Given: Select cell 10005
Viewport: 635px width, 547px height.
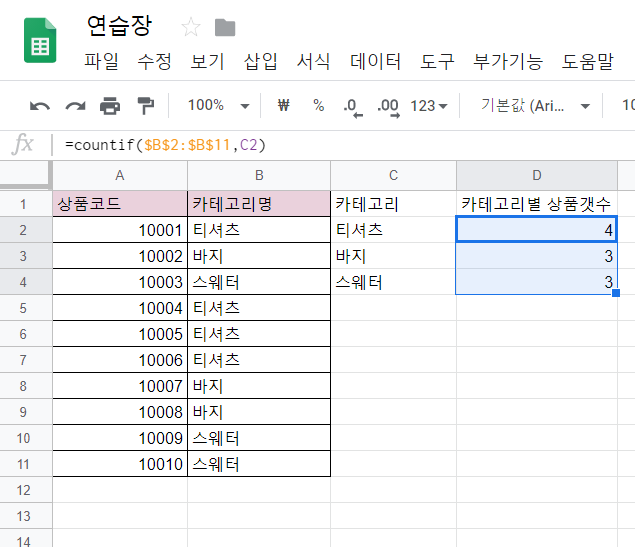Looking at the screenshot, I should tap(120, 334).
